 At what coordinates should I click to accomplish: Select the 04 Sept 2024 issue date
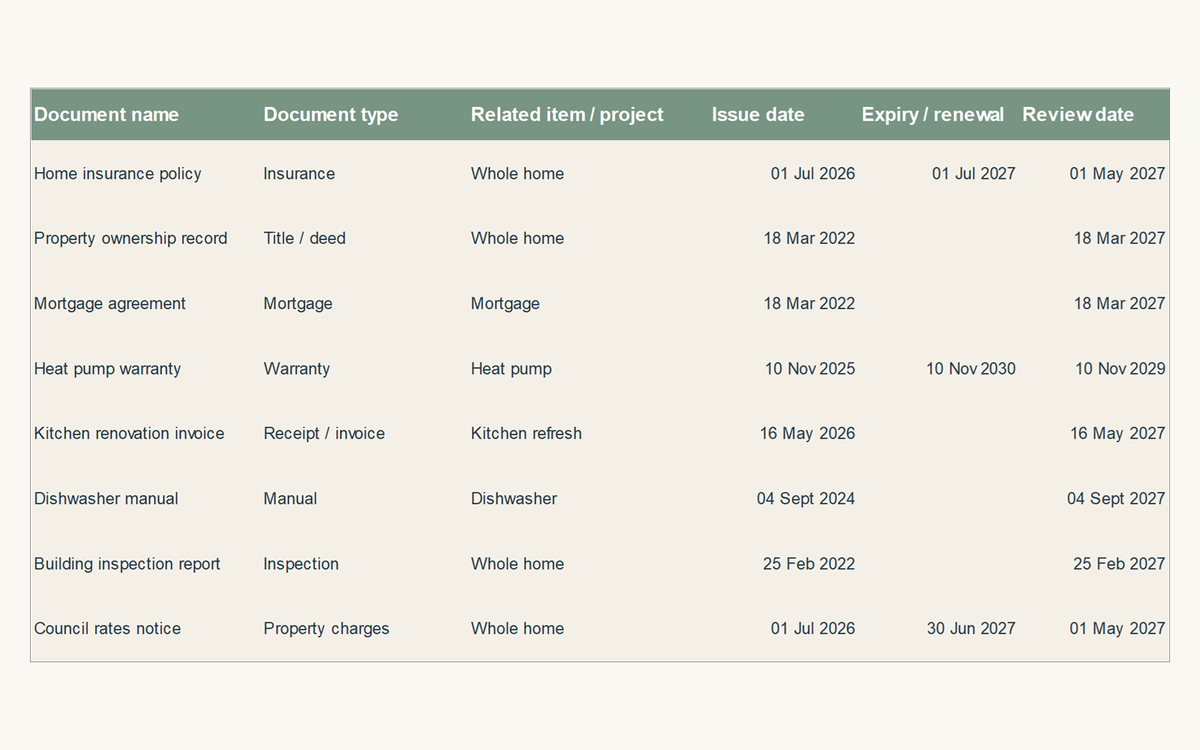coord(806,498)
